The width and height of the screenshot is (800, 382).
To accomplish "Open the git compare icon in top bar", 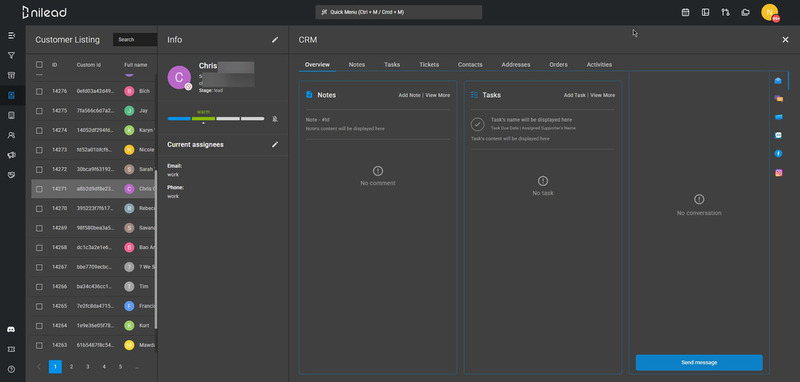I will point(725,12).
